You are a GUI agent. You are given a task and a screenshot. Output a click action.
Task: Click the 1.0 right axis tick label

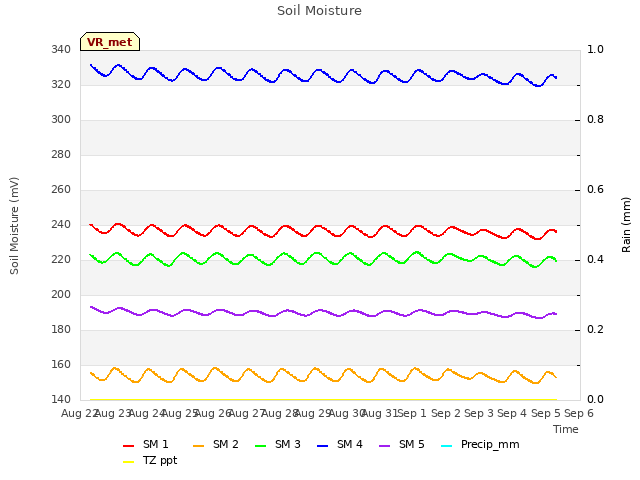[595, 50]
